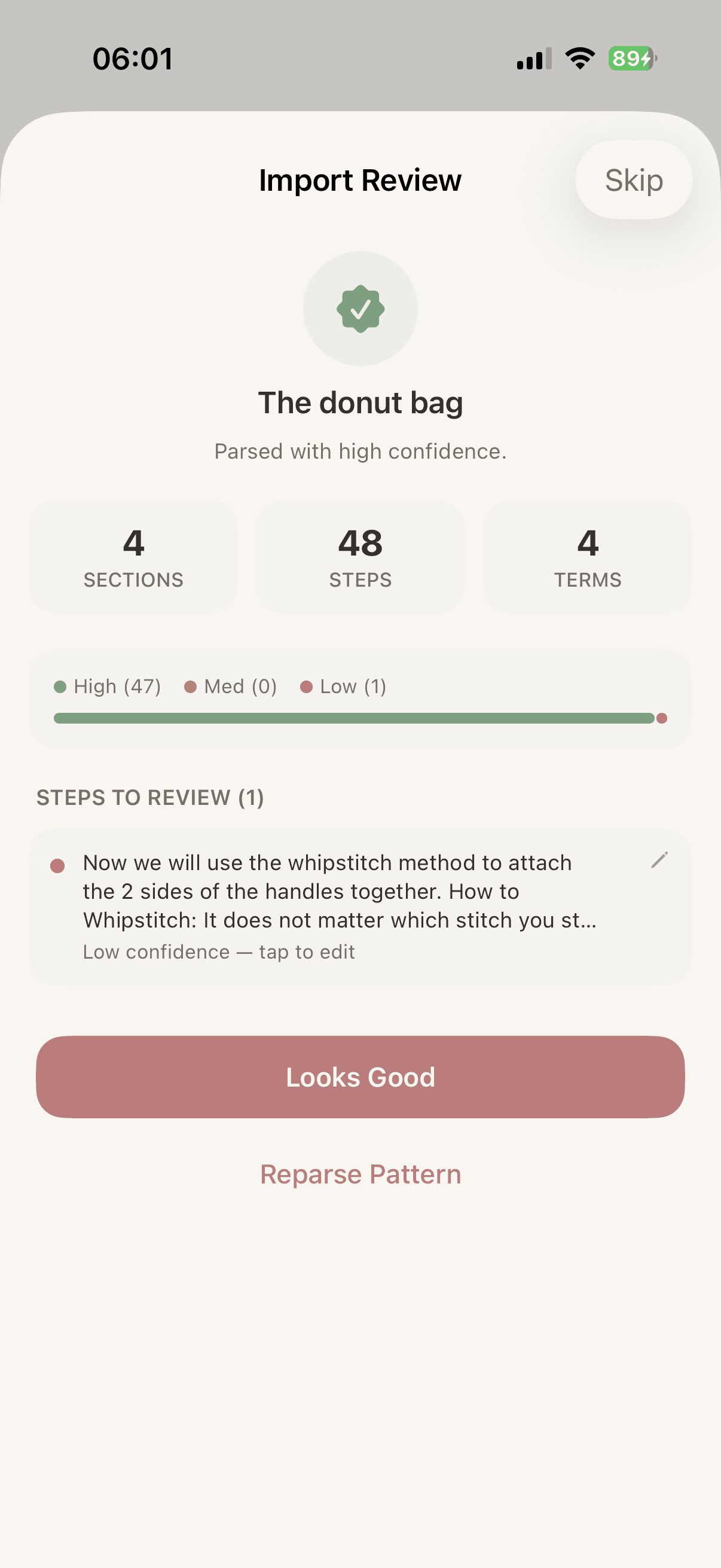Tap the "Low confidence — tap to edit" text
This screenshot has height=1568, width=721.
(218, 952)
